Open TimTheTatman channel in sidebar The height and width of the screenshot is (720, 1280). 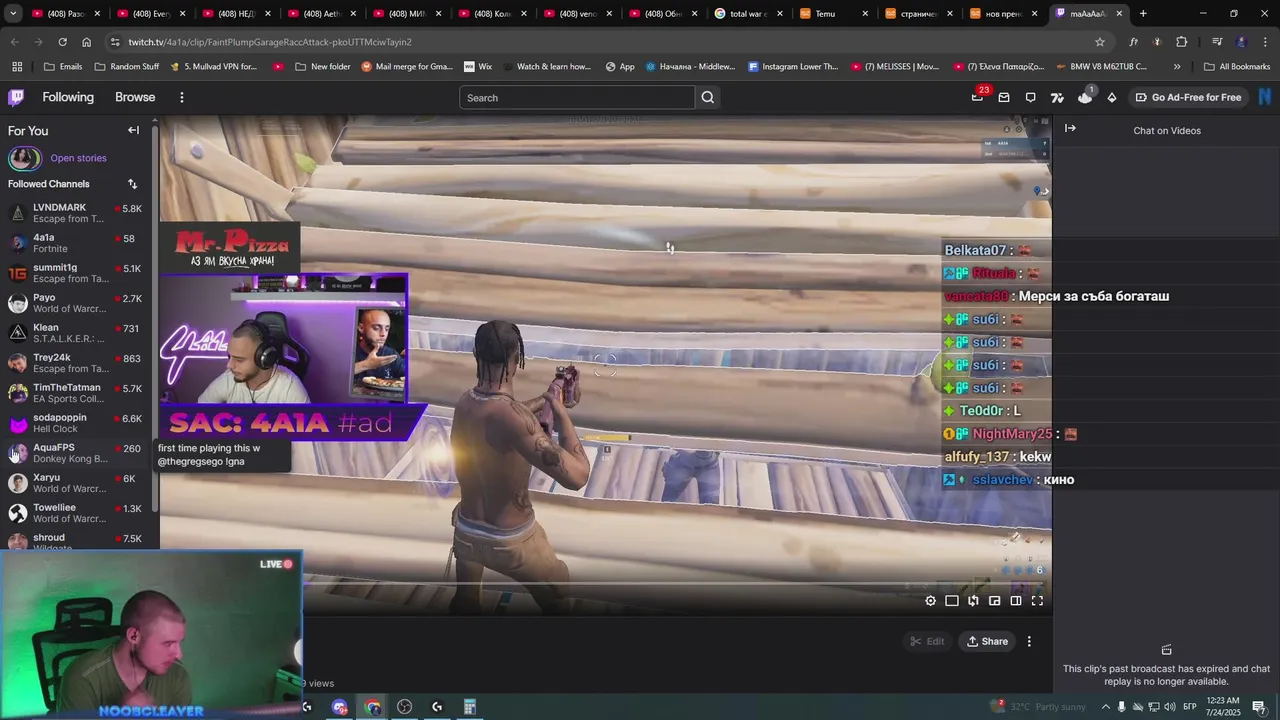coord(75,393)
